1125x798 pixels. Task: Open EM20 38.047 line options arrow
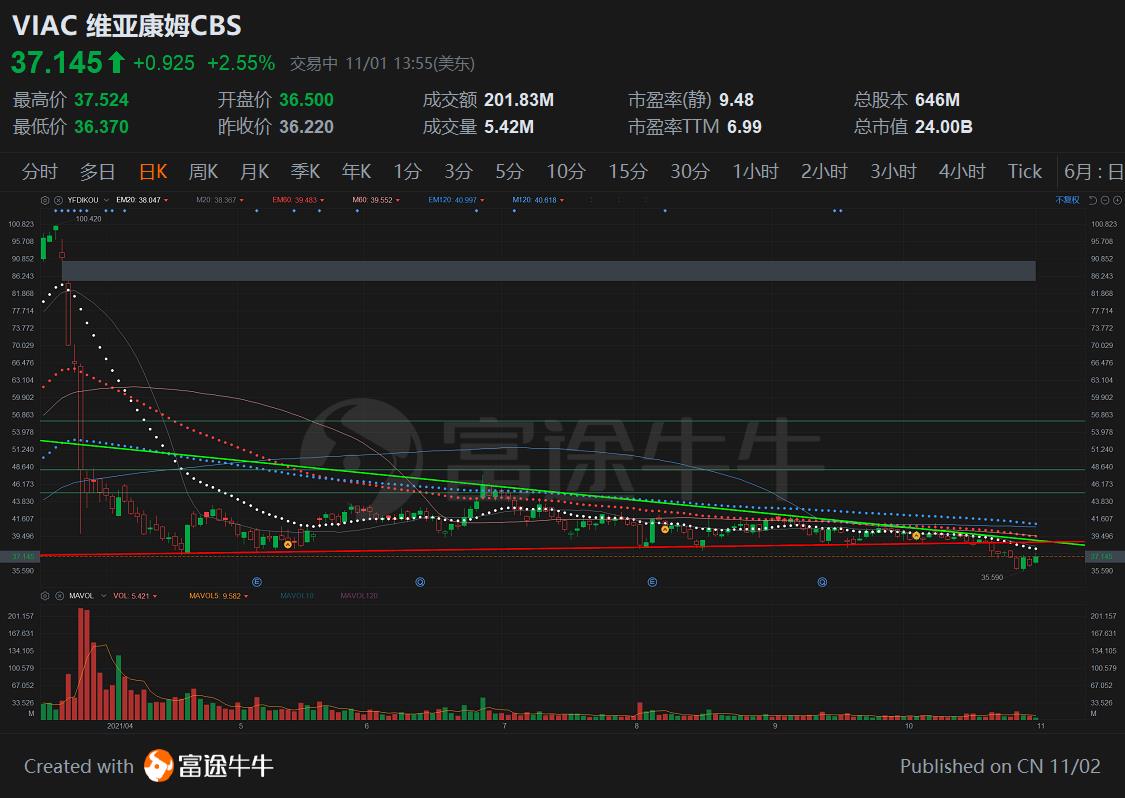(166, 200)
